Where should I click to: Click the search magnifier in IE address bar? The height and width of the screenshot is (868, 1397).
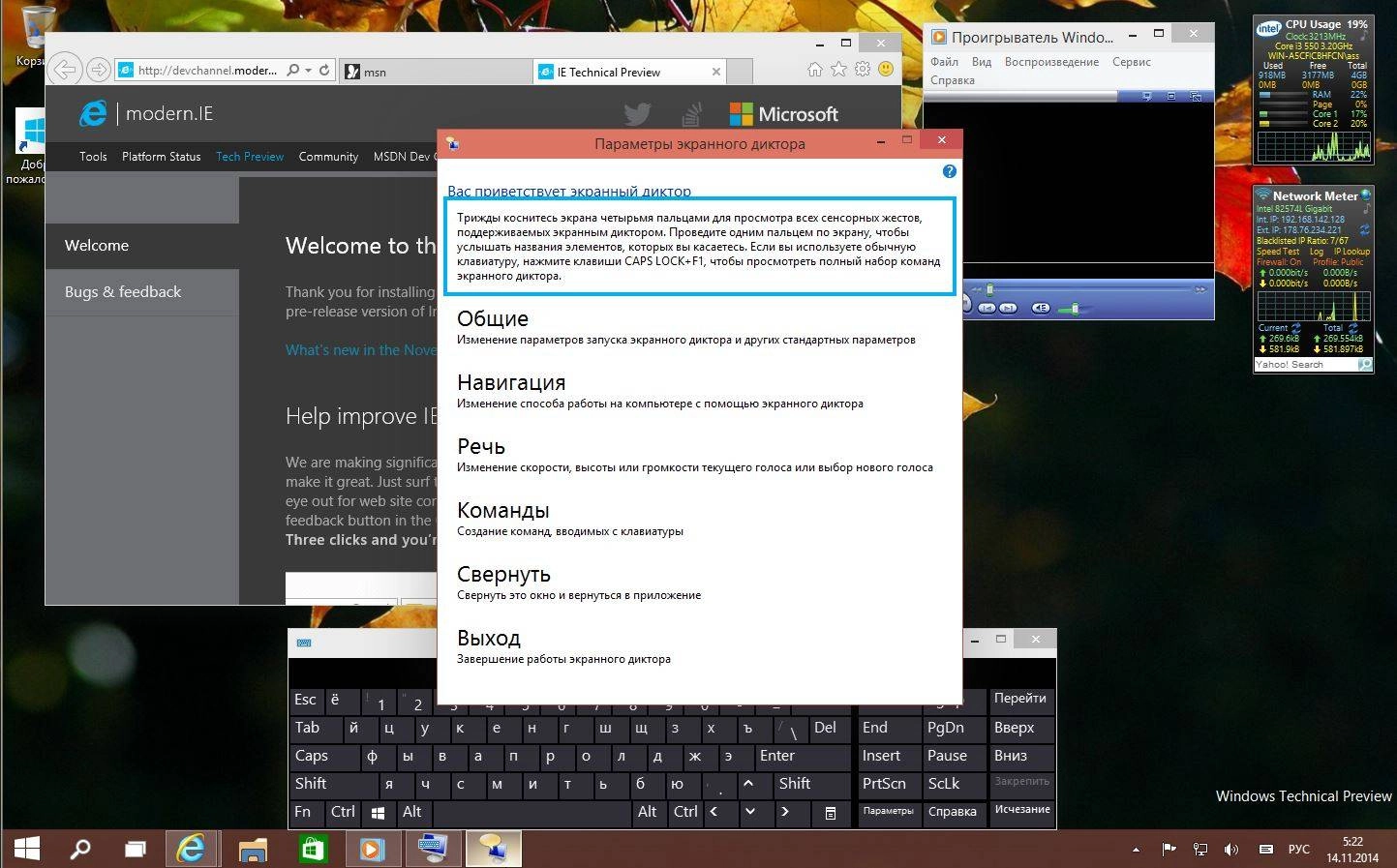coord(293,70)
